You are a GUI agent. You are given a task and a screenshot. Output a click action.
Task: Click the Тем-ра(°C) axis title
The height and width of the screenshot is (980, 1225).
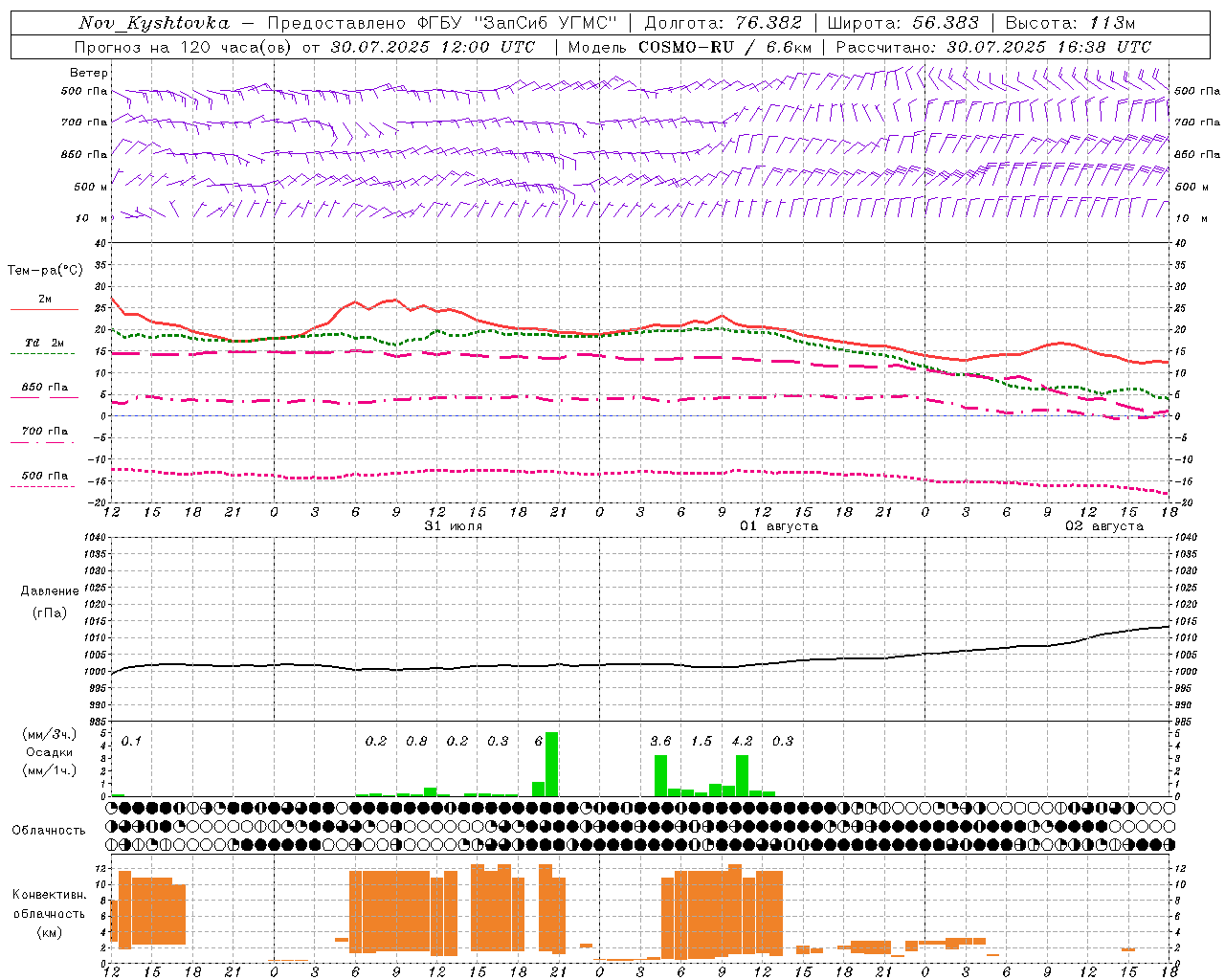(45, 271)
